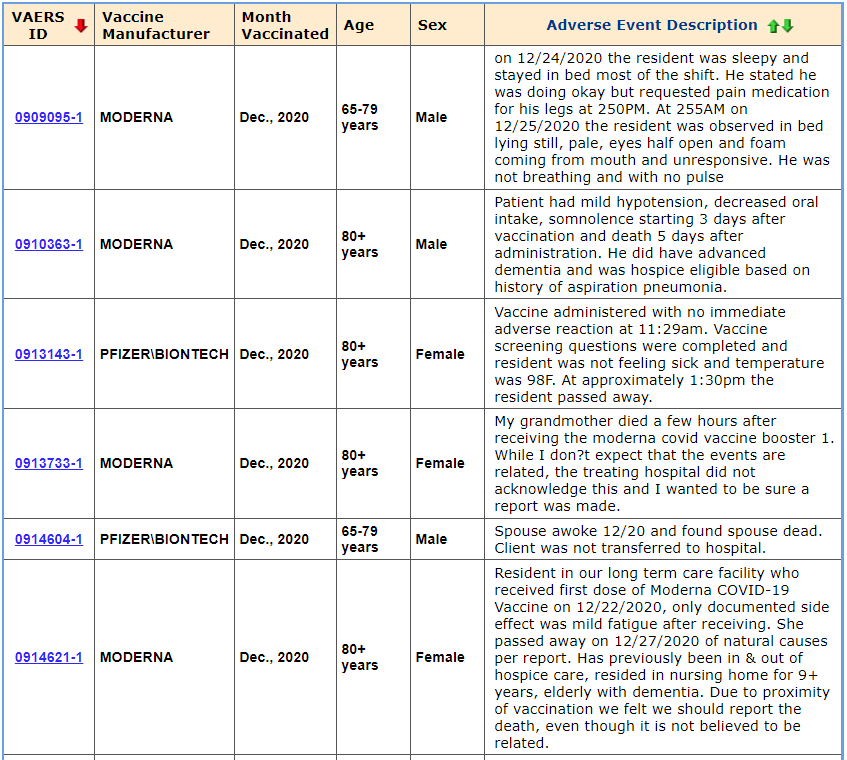
Task: Click 80+ years in row 0914621-1
Action: click(360, 657)
